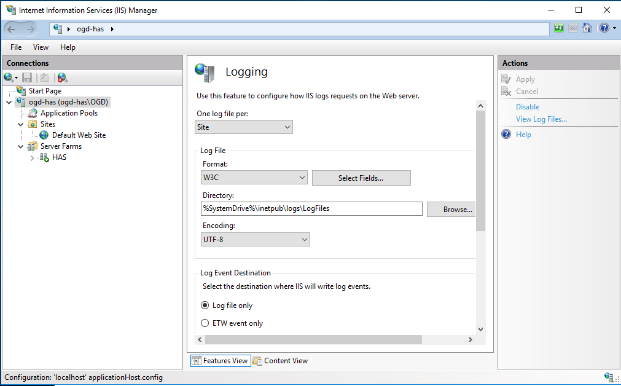Viewport: 621px width, 386px height.
Task: Click the Up folder icon in Connections
Action: tap(44, 78)
